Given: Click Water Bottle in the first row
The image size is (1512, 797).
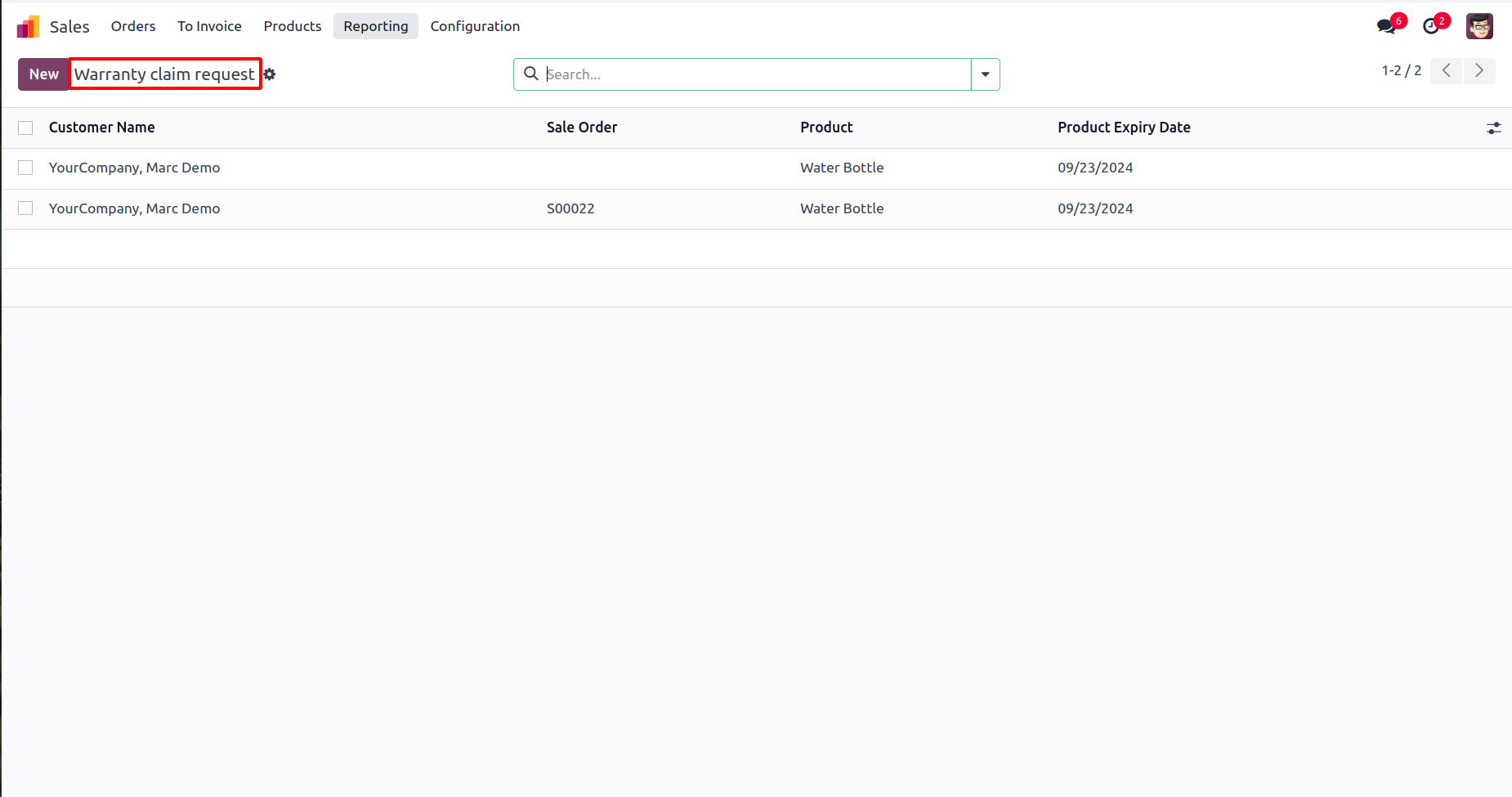Looking at the screenshot, I should [842, 168].
